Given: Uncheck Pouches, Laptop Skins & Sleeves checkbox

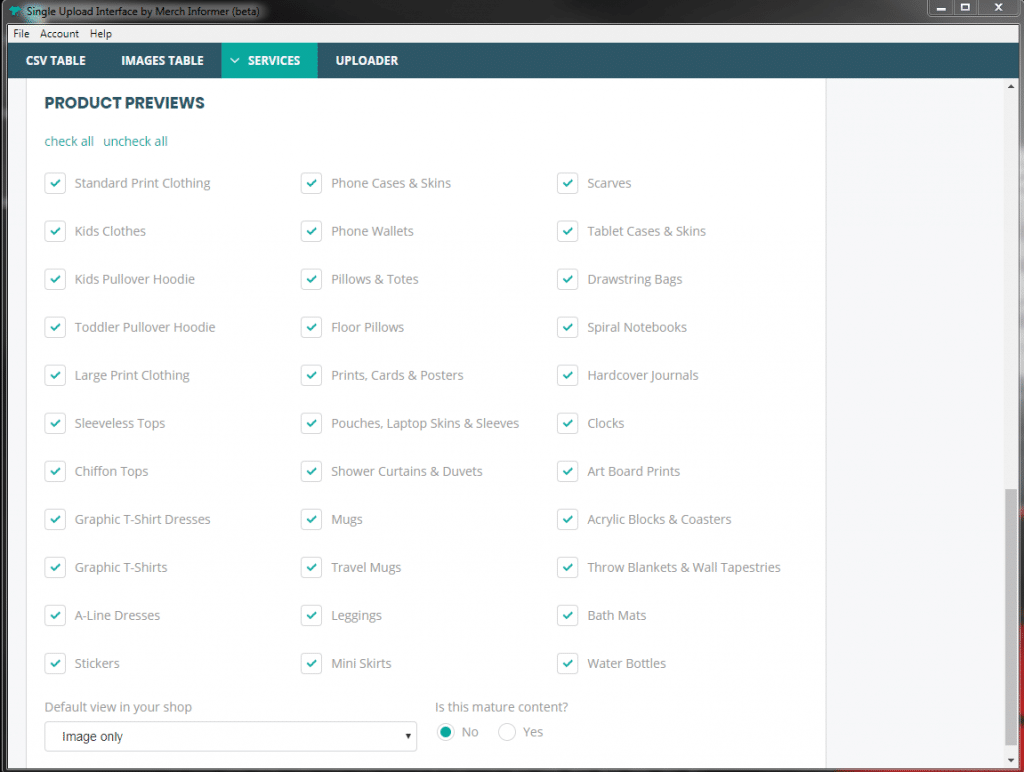Looking at the screenshot, I should pos(312,423).
